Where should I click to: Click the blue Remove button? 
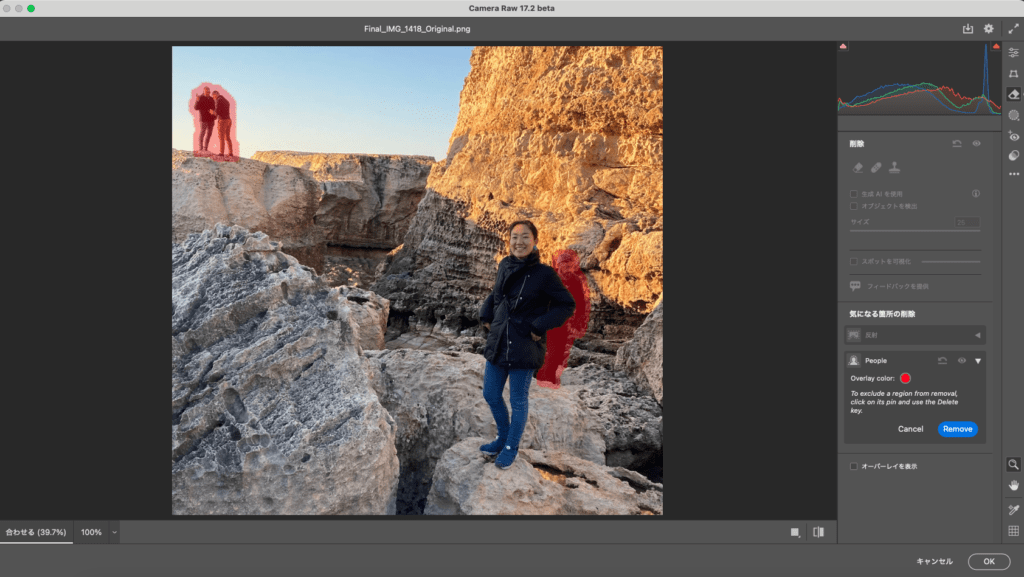click(x=957, y=429)
